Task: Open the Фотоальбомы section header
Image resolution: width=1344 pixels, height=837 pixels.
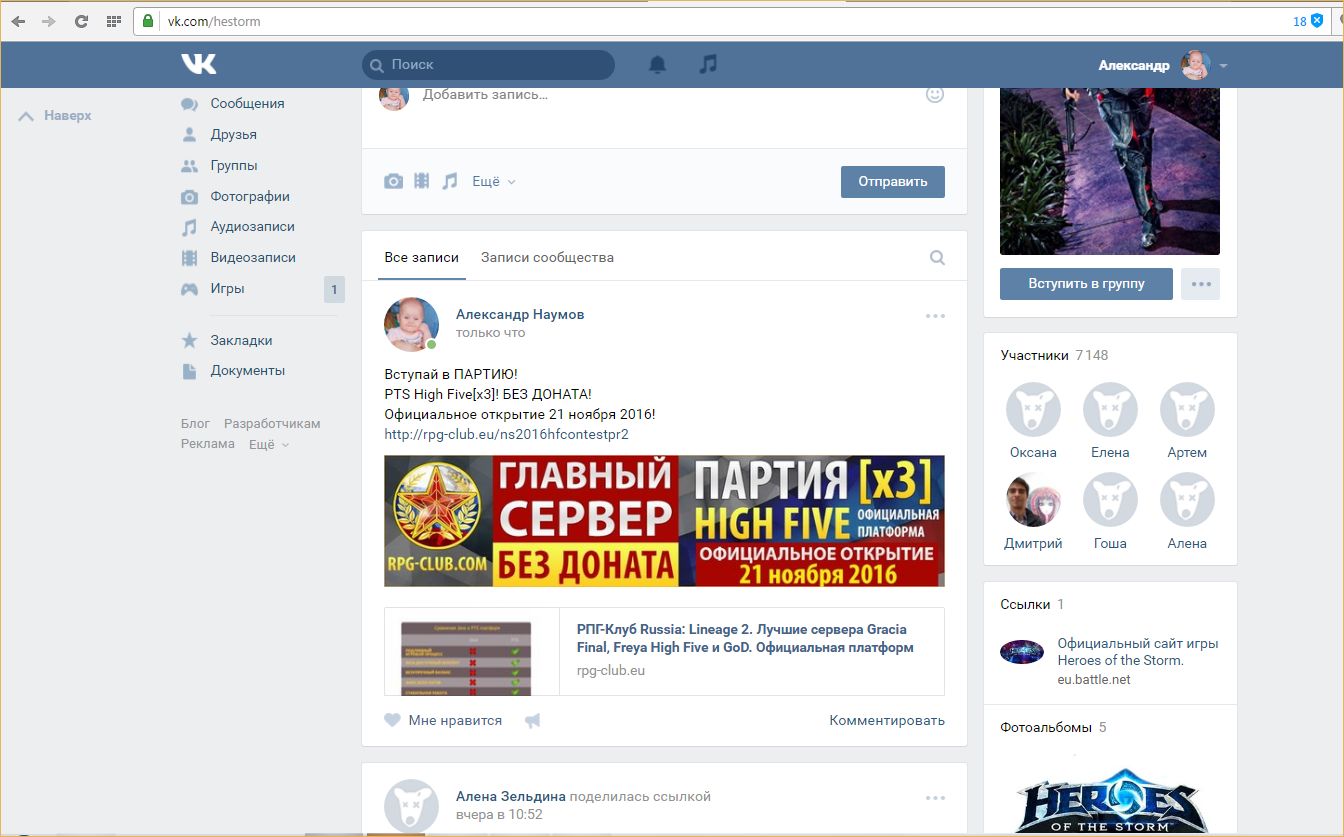Action: (x=1053, y=727)
